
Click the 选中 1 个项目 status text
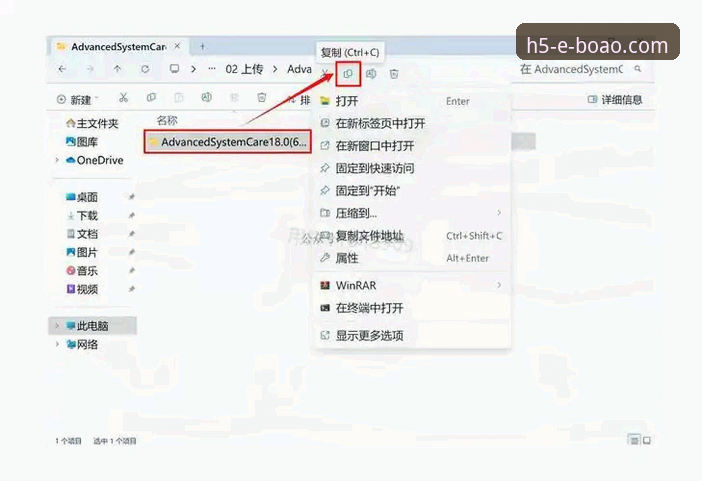115,441
